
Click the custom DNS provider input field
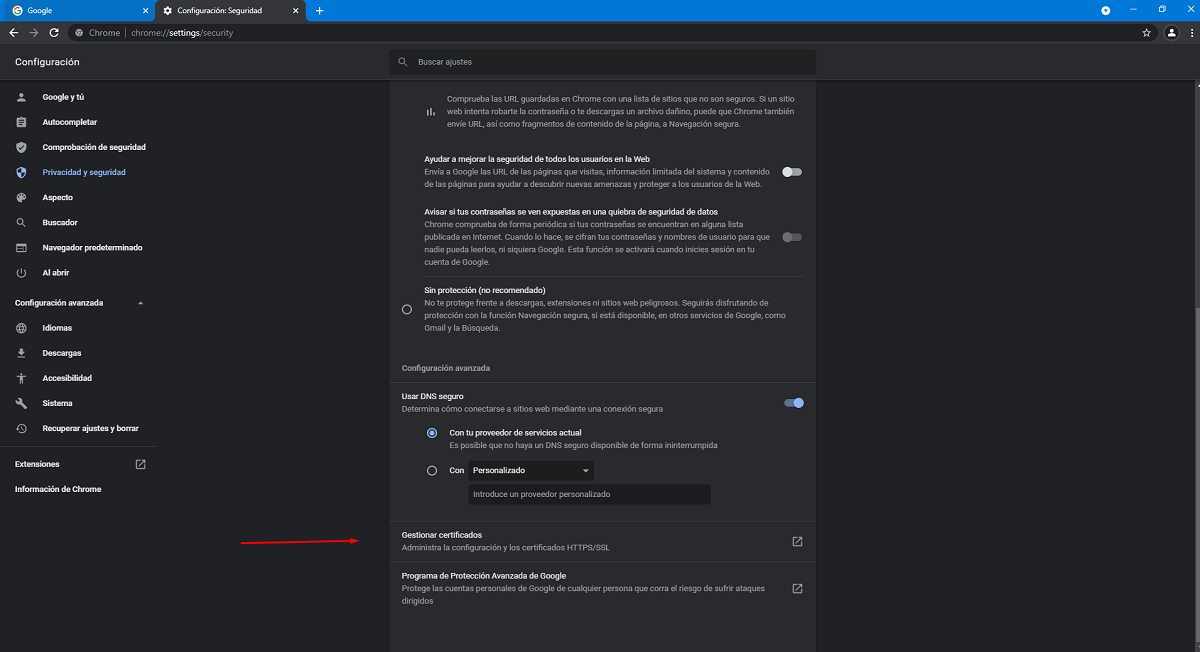pyautogui.click(x=589, y=494)
